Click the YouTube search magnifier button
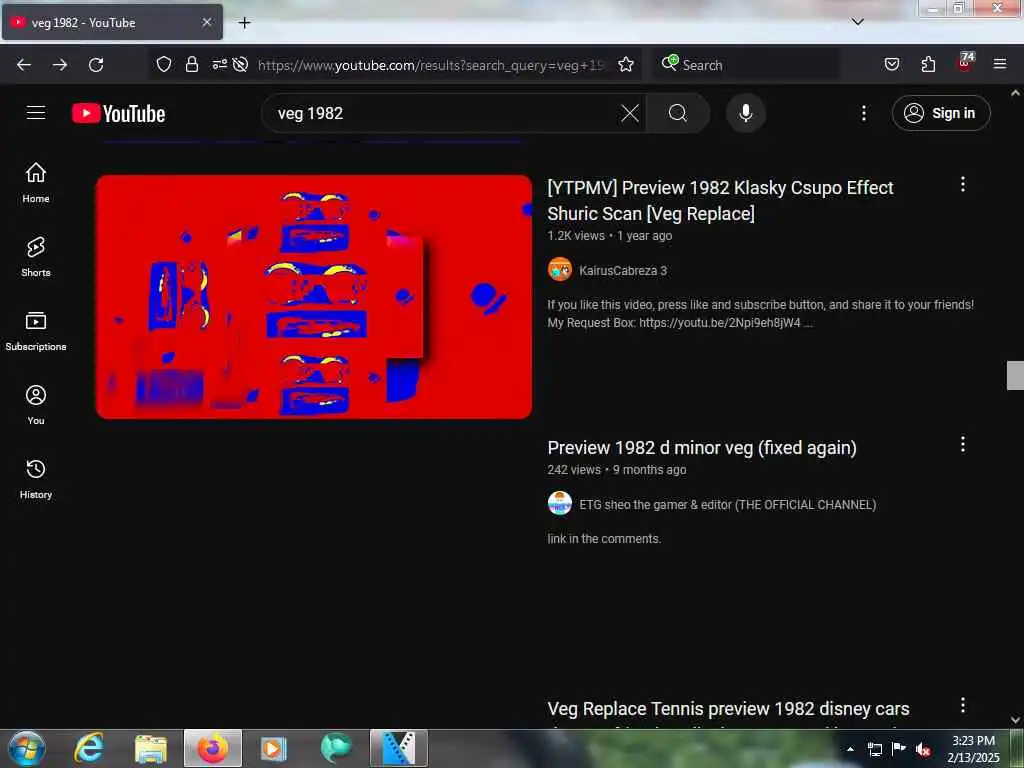 pos(678,113)
